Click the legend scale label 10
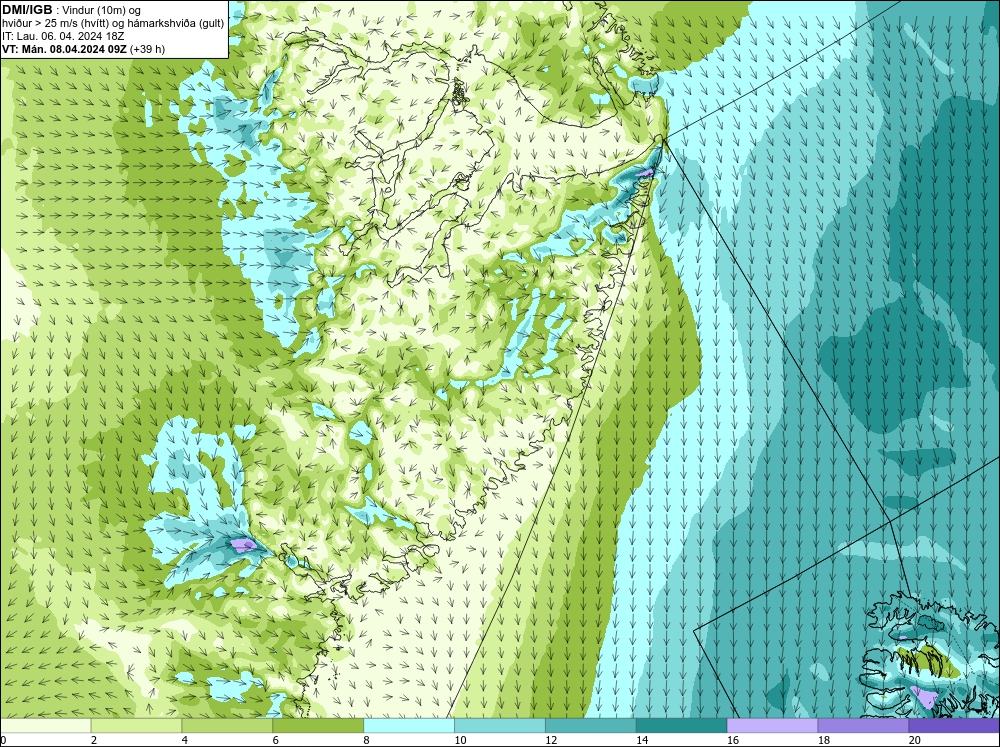The width and height of the screenshot is (1000, 747). (460, 740)
